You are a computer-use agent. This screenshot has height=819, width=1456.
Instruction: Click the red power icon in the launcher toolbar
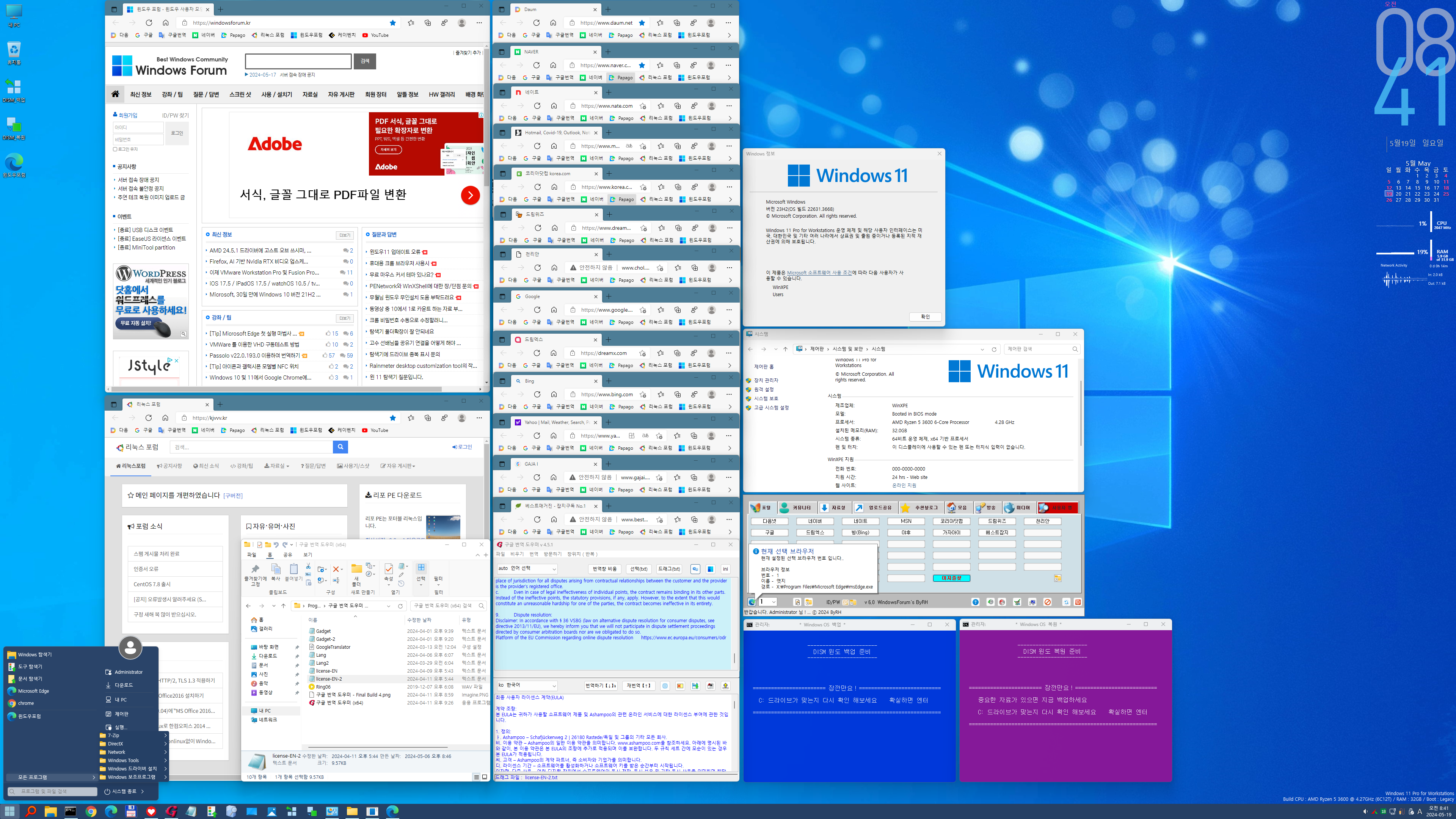coord(1078,602)
